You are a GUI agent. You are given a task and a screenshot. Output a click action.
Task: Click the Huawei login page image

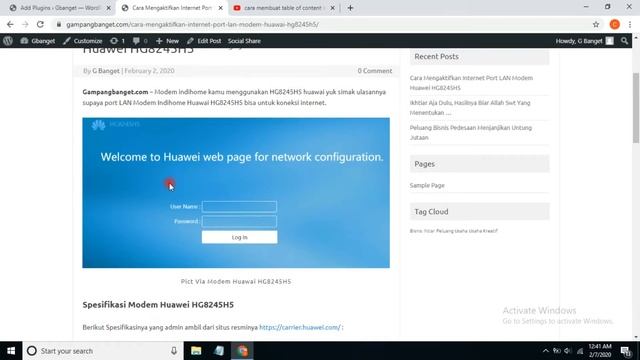(236, 193)
